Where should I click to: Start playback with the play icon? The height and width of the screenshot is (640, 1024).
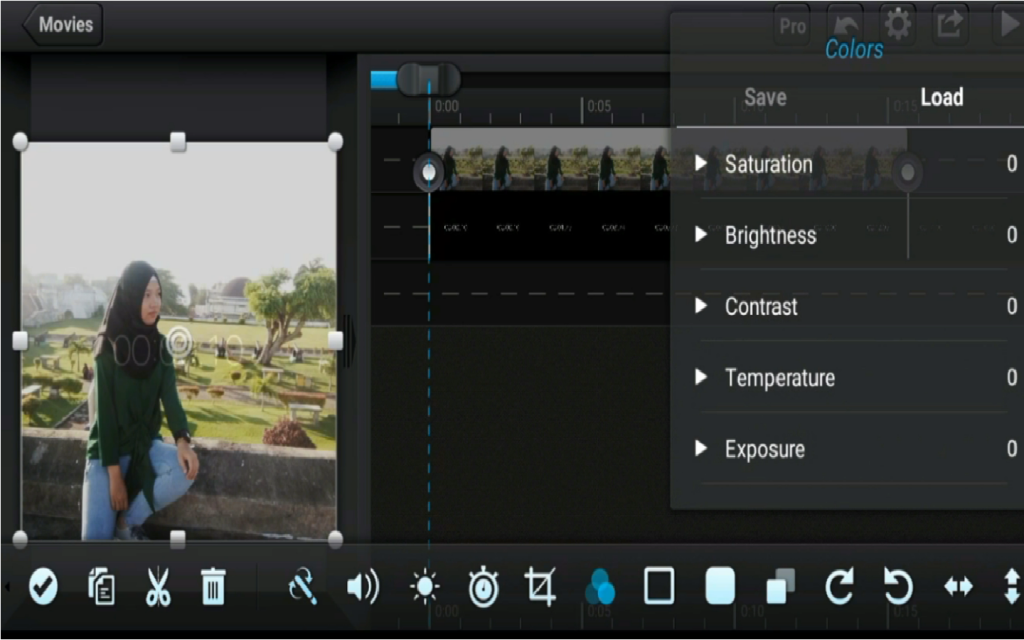tap(1008, 25)
